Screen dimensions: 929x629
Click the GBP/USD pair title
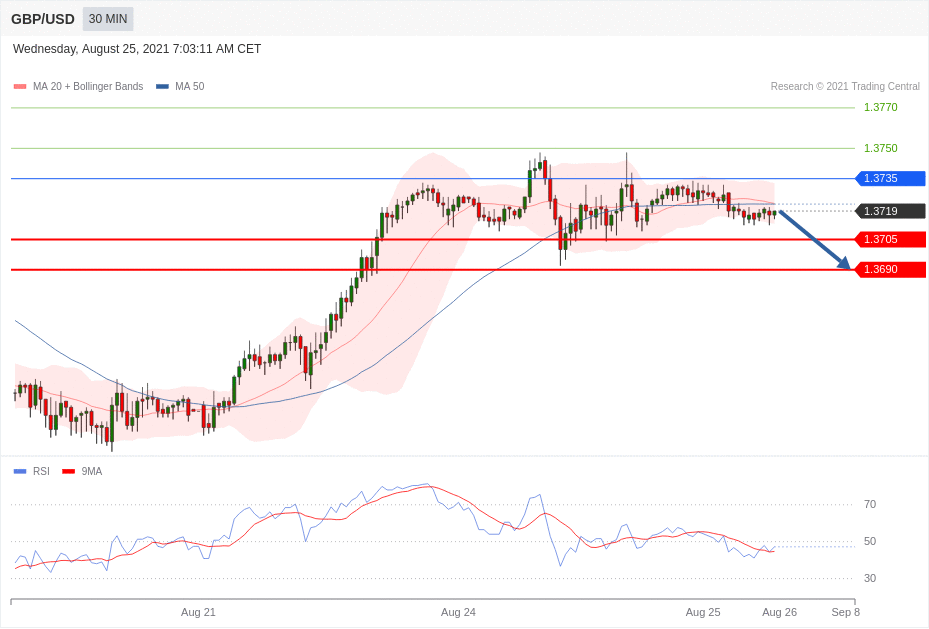(43, 19)
